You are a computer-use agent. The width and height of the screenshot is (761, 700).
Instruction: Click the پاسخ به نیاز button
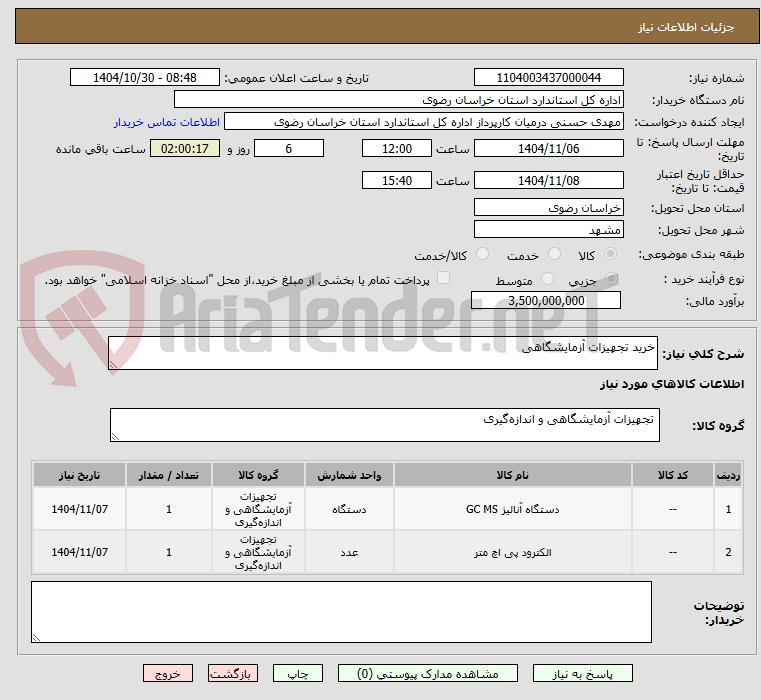pyautogui.click(x=582, y=673)
